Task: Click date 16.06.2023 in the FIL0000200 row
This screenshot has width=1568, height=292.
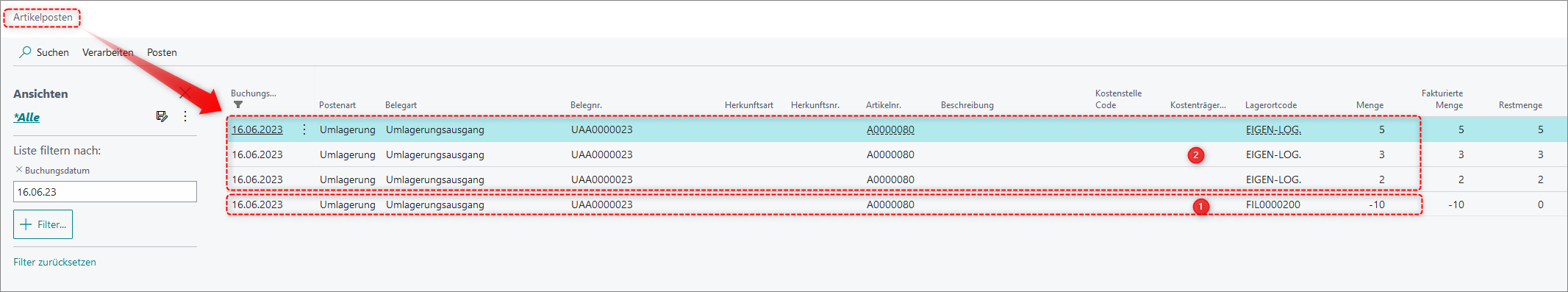Action: tap(257, 204)
